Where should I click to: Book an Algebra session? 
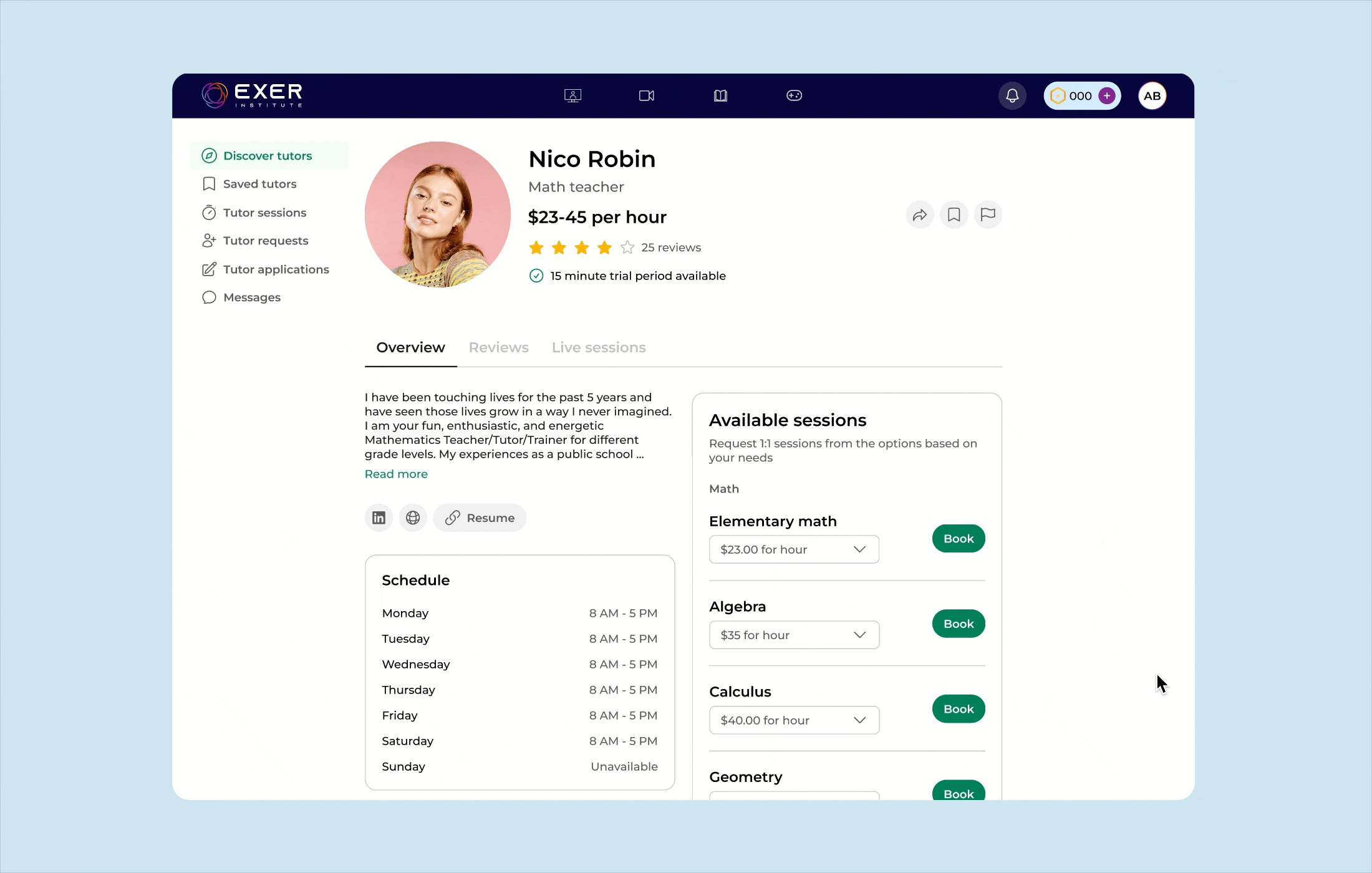pyautogui.click(x=958, y=623)
